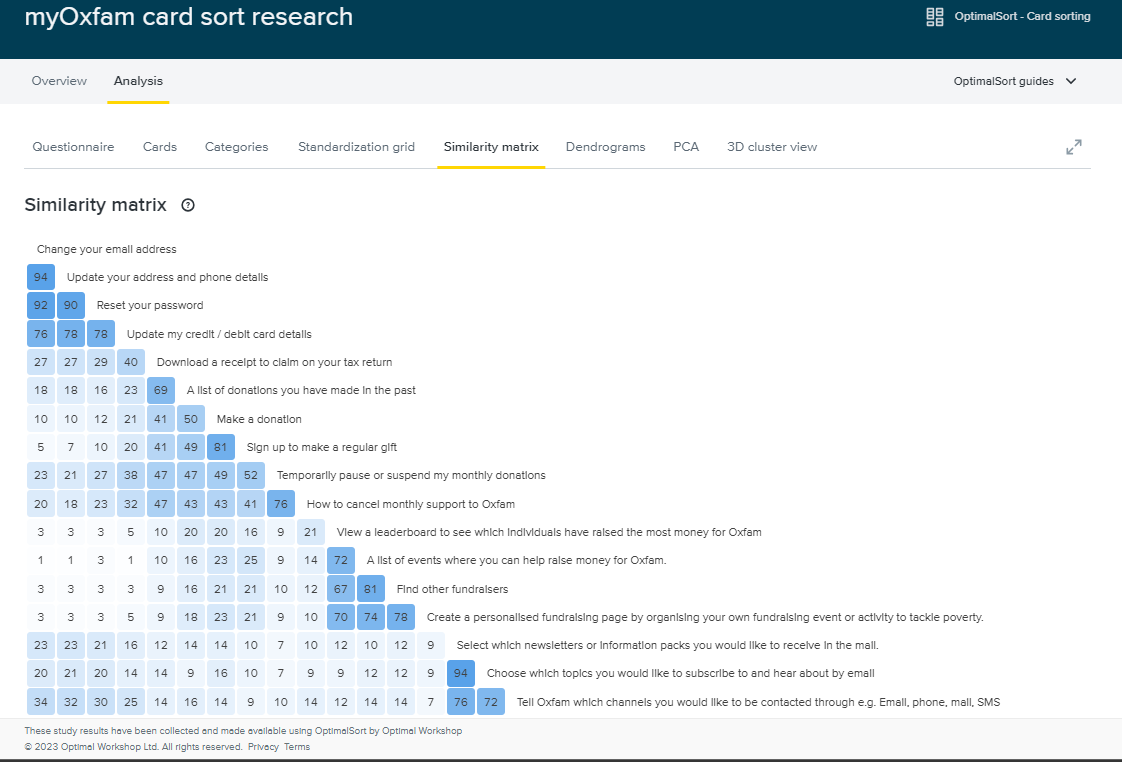Click the 34 cell in 'Tell Oxfam' row
Screen dimensions: 1122x762
[41, 702]
